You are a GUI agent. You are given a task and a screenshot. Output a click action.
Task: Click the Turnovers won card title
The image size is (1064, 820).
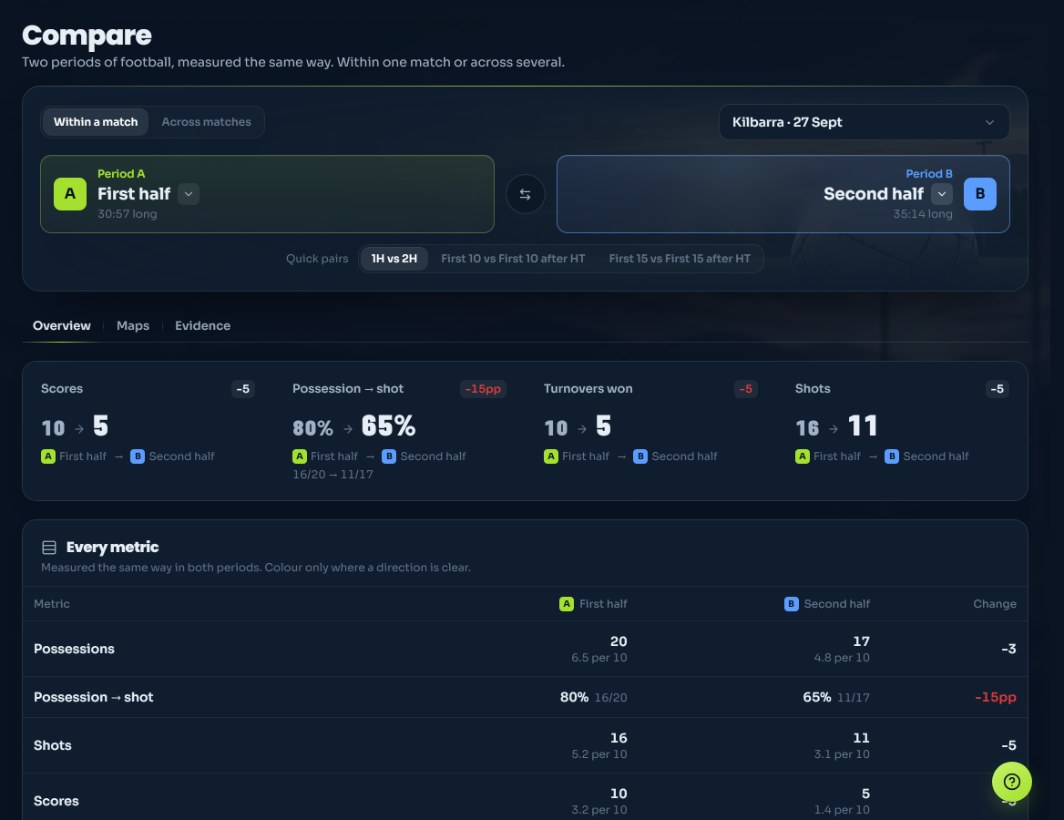click(588, 388)
